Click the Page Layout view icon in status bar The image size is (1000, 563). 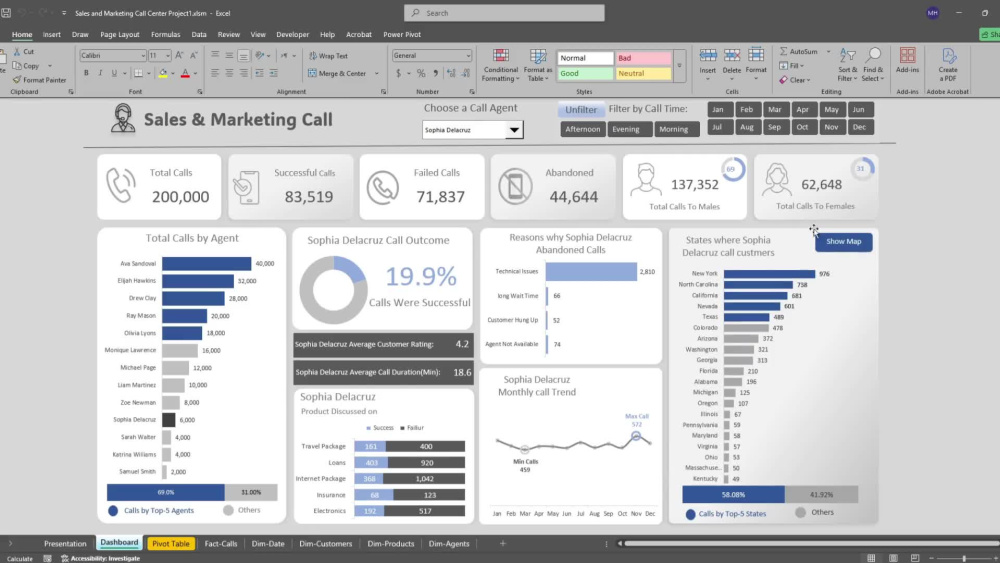893,558
